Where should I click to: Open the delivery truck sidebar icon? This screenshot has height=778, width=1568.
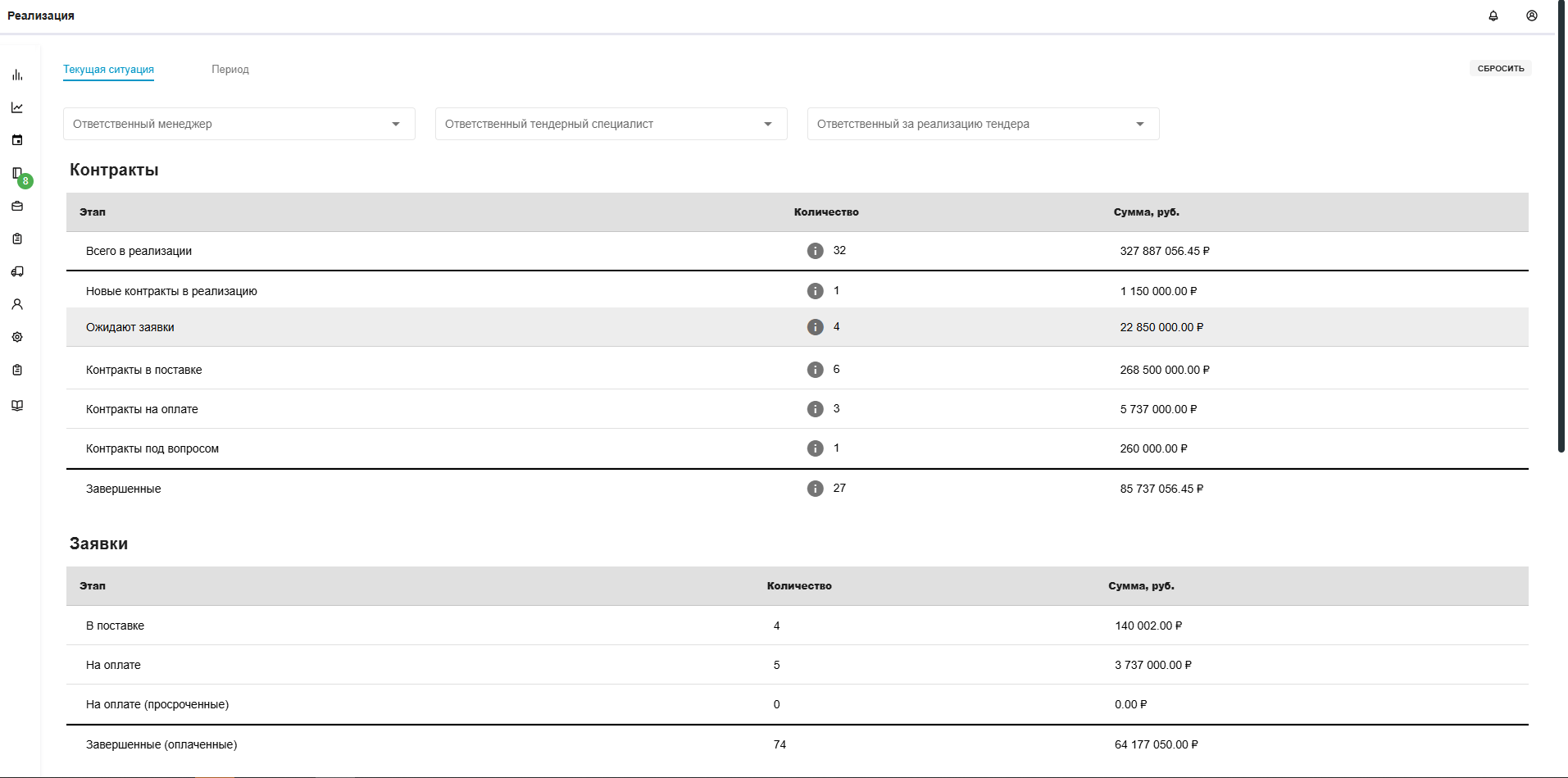[17, 271]
